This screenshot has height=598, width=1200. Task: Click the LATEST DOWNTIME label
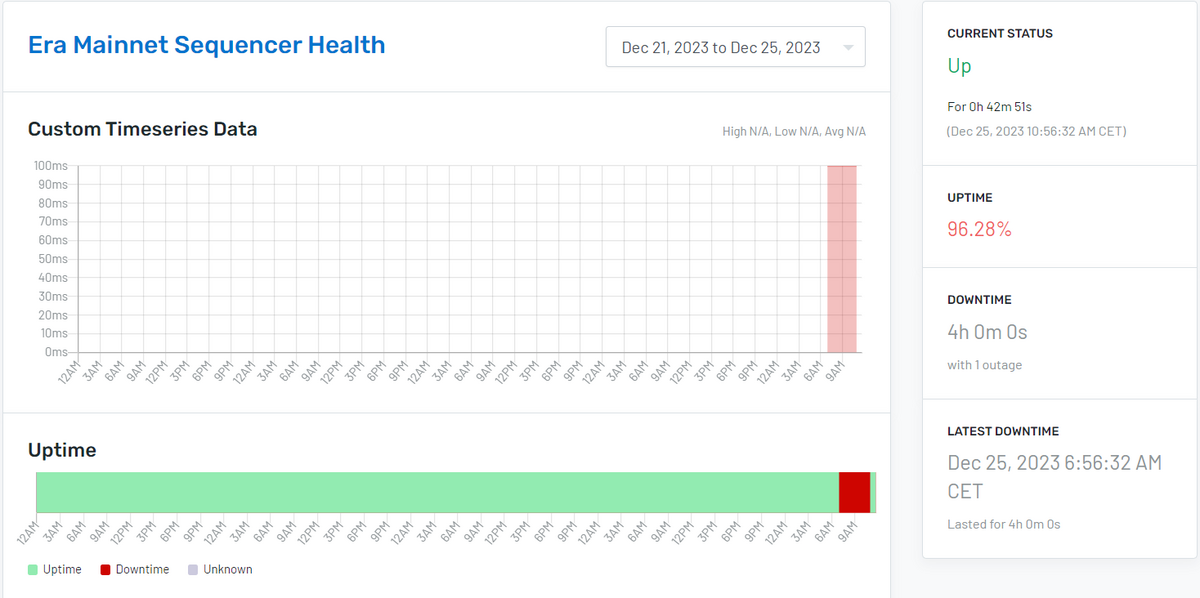1003,431
